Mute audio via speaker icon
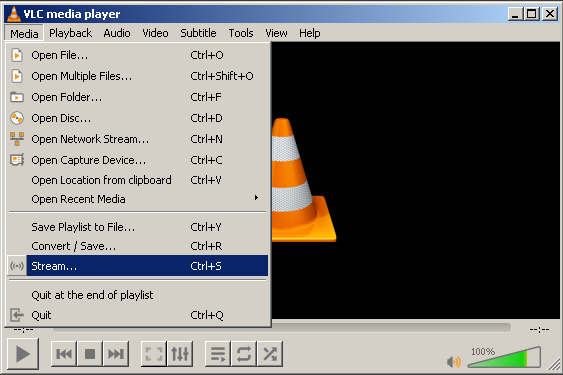The image size is (563, 375). (x=453, y=361)
